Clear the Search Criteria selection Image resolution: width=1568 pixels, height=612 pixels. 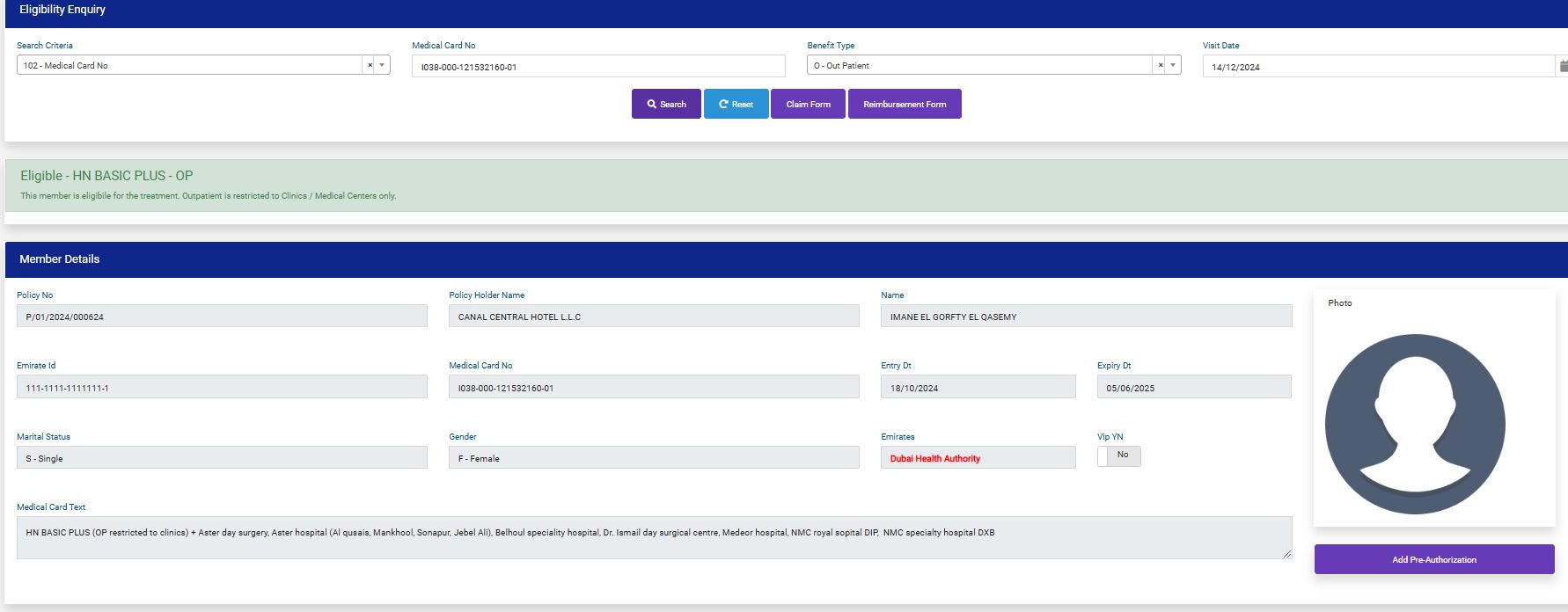pos(370,65)
